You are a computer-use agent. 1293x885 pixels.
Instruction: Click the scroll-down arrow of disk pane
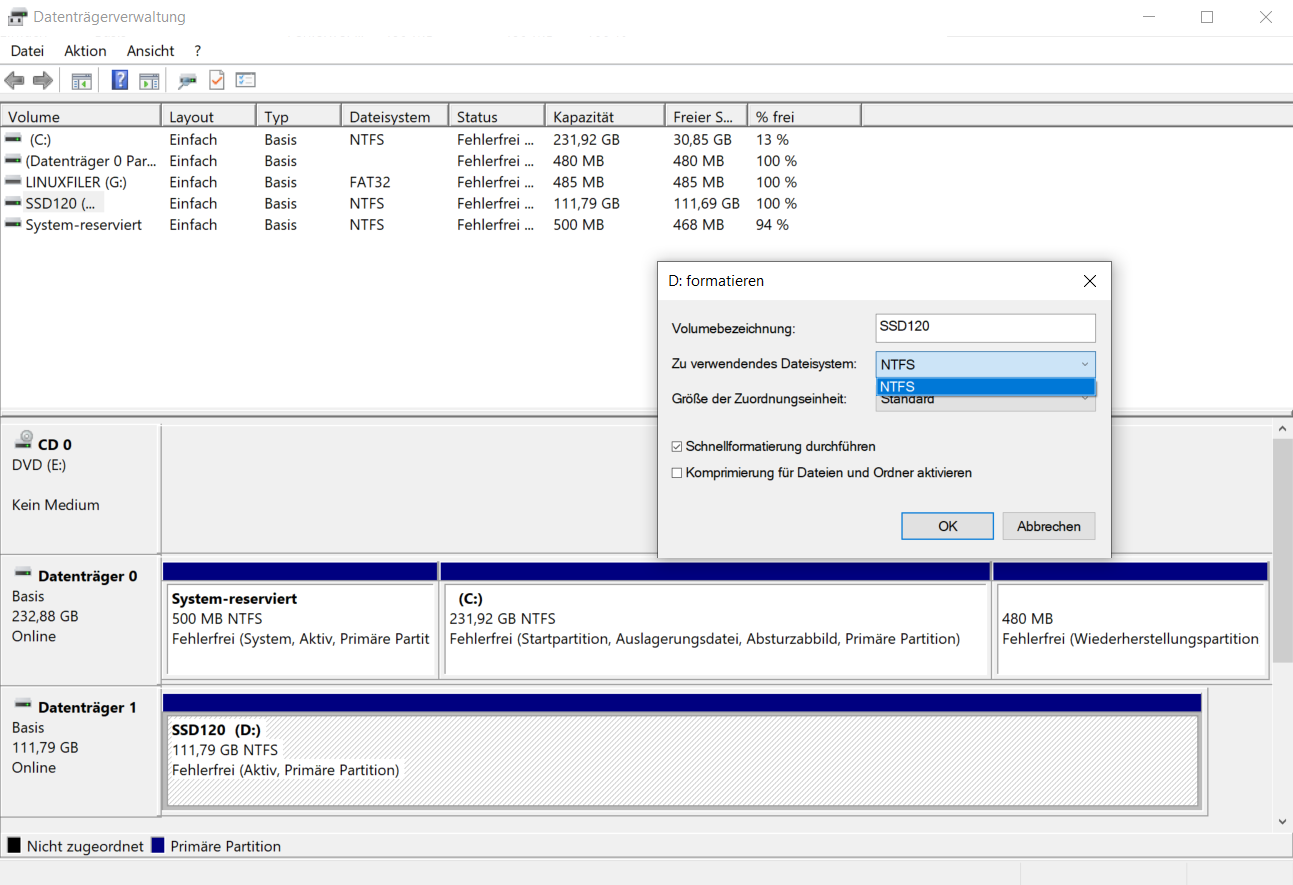pyautogui.click(x=1283, y=821)
